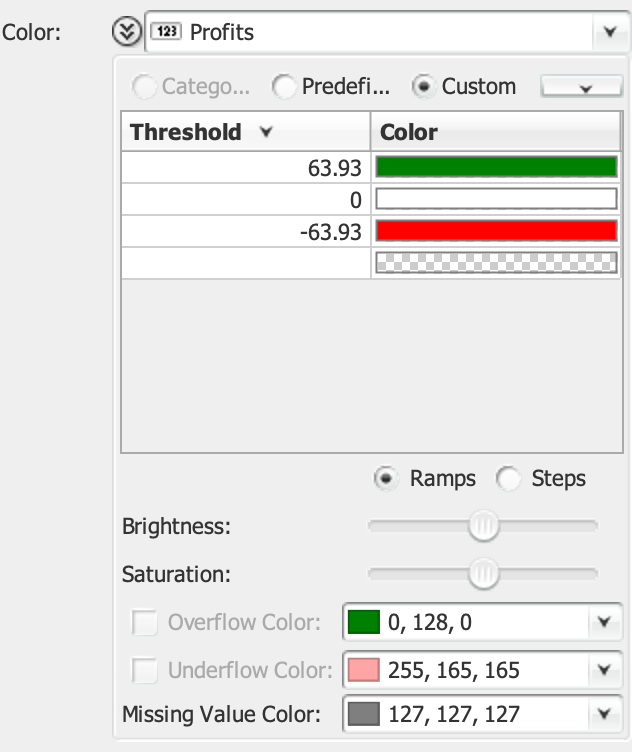632x752 pixels.
Task: Click the green color bar for 63.93
Action: pos(495,167)
